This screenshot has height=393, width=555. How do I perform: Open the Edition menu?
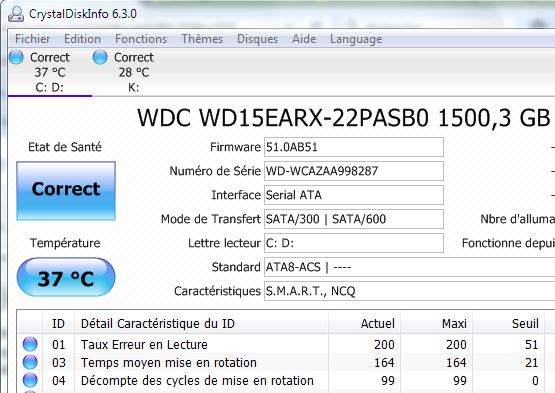point(82,39)
